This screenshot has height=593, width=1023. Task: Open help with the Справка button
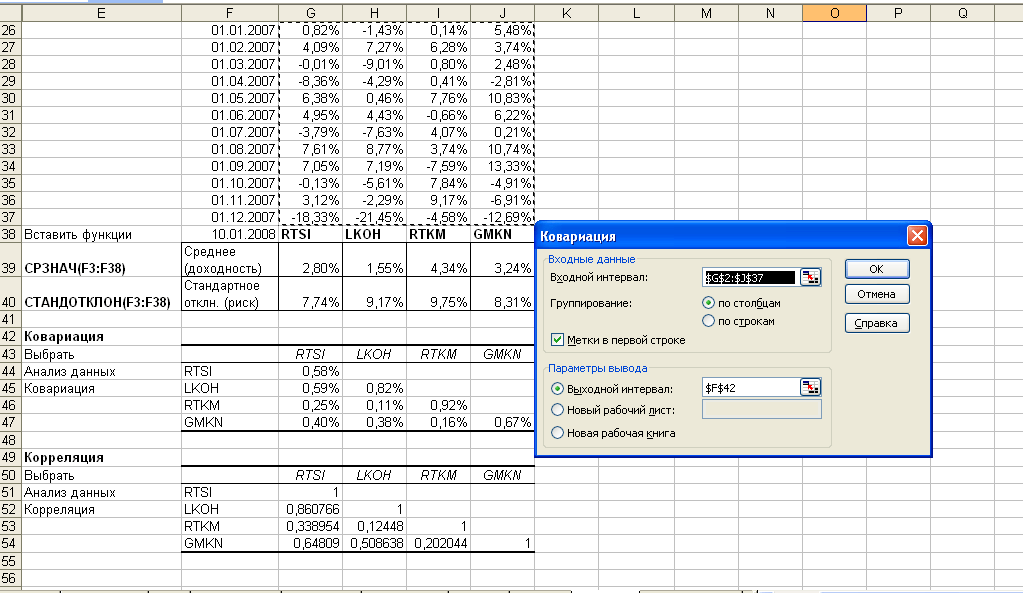pyautogui.click(x=877, y=322)
